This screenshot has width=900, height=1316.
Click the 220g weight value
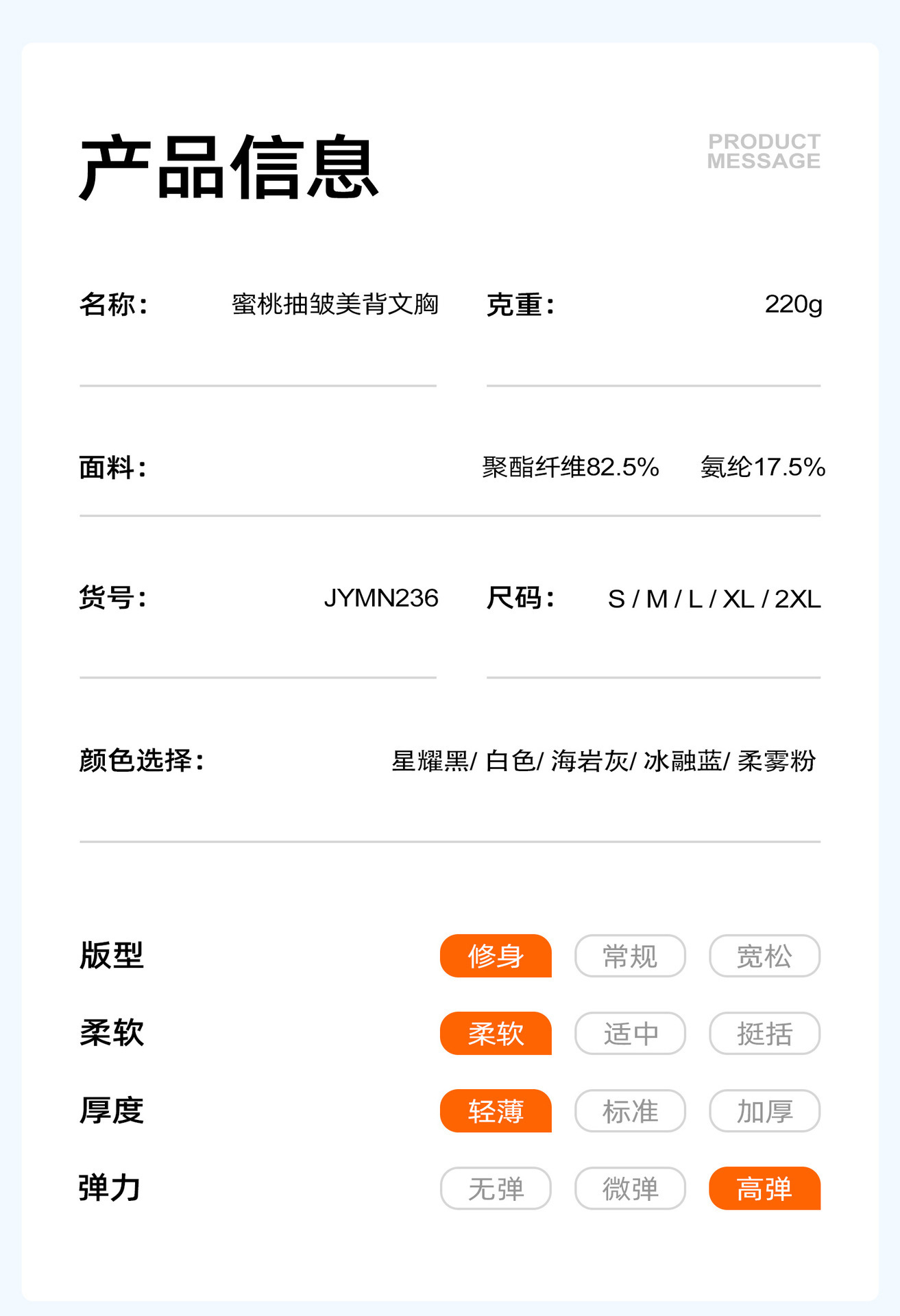pyautogui.click(x=793, y=304)
